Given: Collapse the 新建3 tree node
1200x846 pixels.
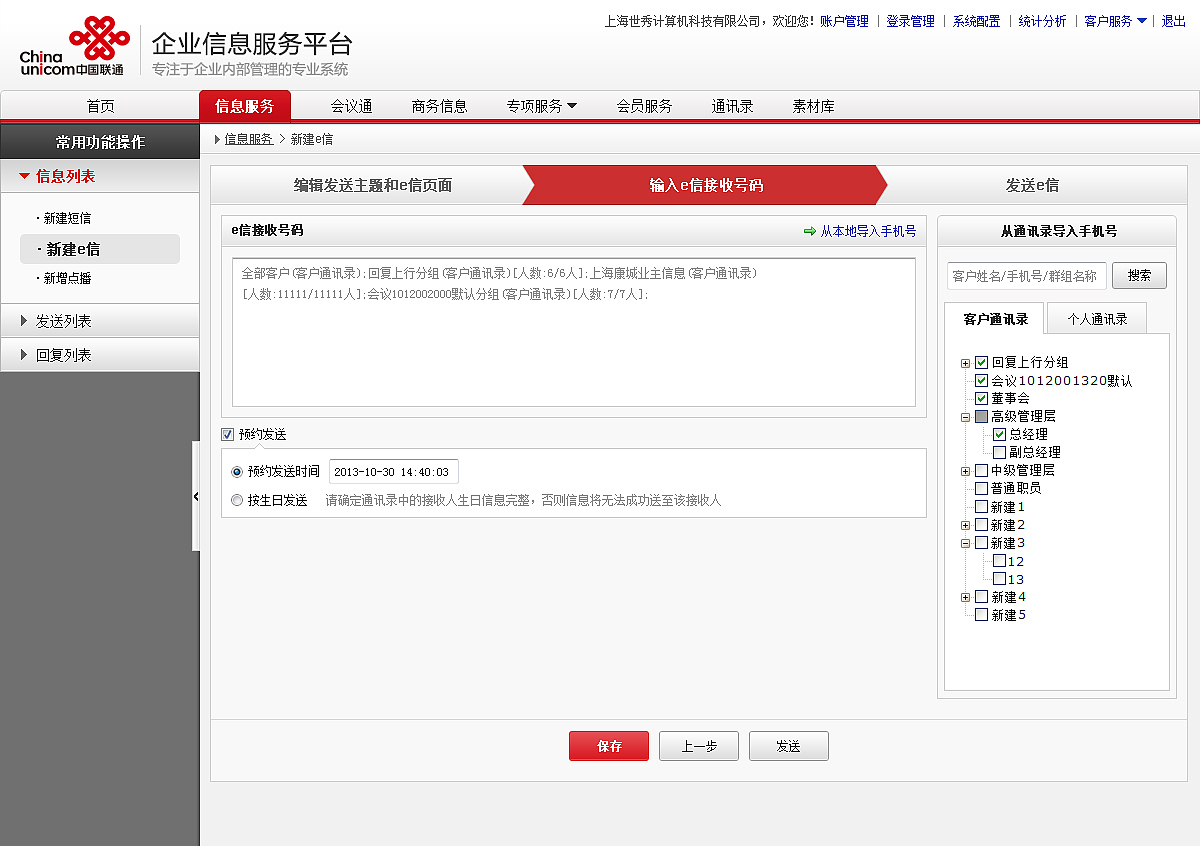Looking at the screenshot, I should click(x=964, y=542).
